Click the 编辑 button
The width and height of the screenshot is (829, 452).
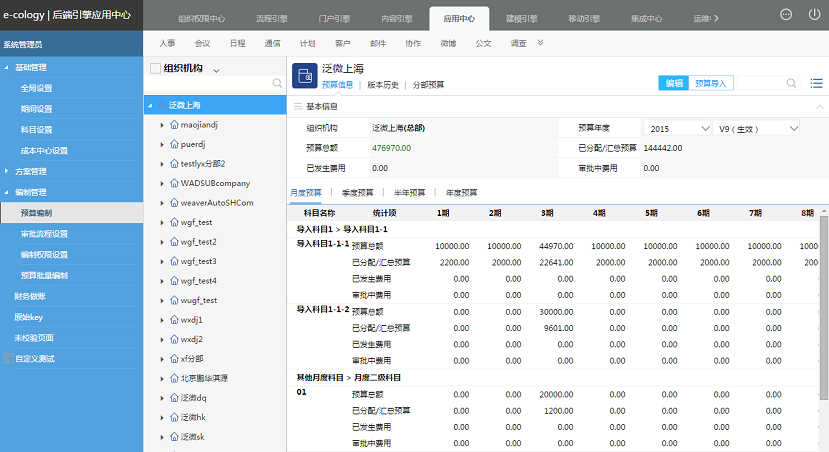[674, 83]
